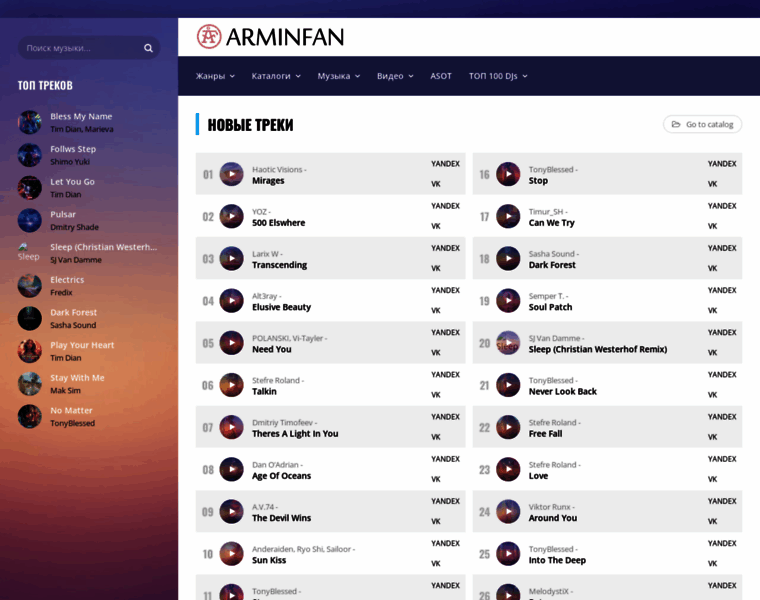Play track 09 The Devil Wins

point(232,511)
